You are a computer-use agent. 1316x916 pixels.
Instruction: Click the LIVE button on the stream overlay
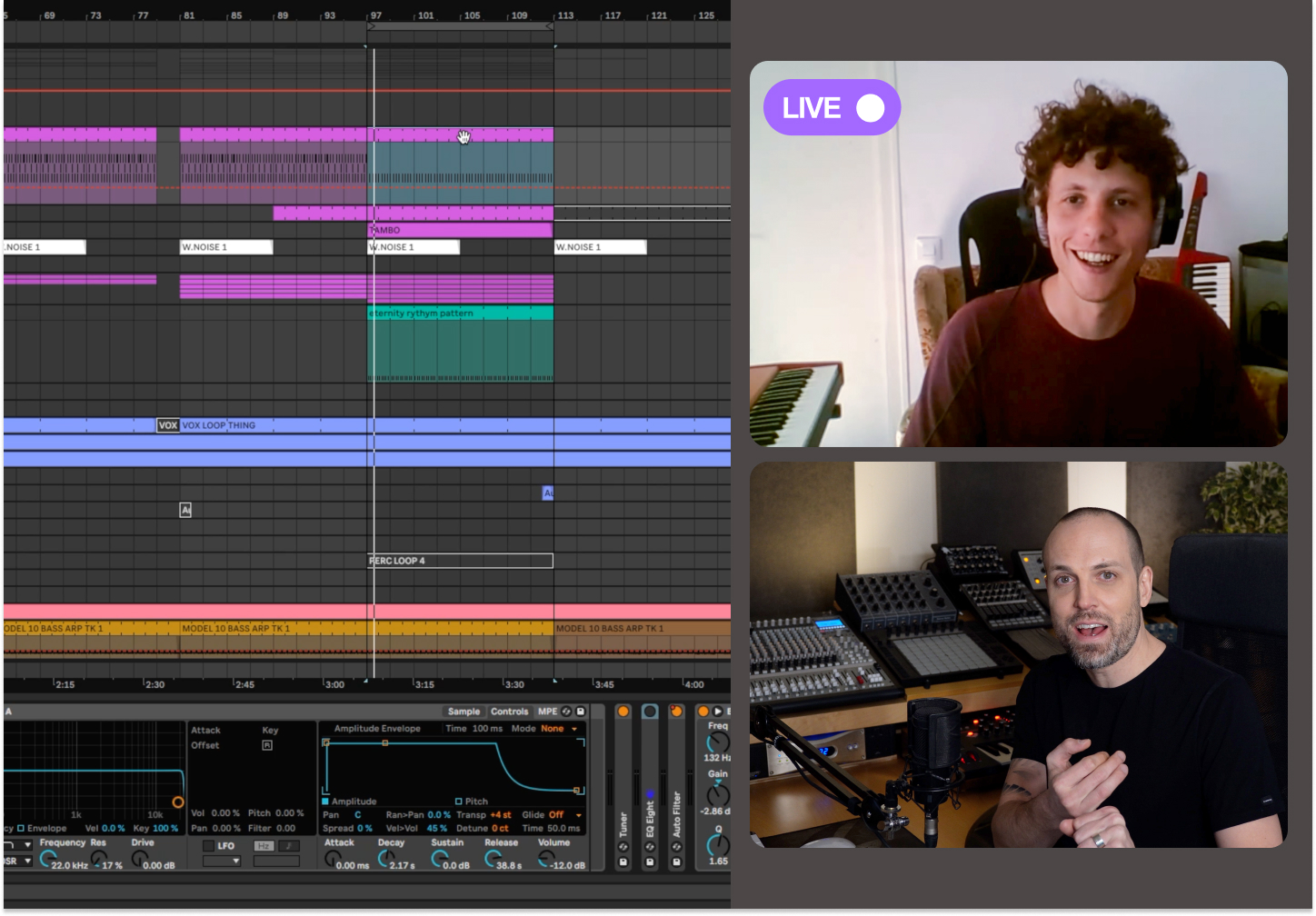(x=830, y=107)
